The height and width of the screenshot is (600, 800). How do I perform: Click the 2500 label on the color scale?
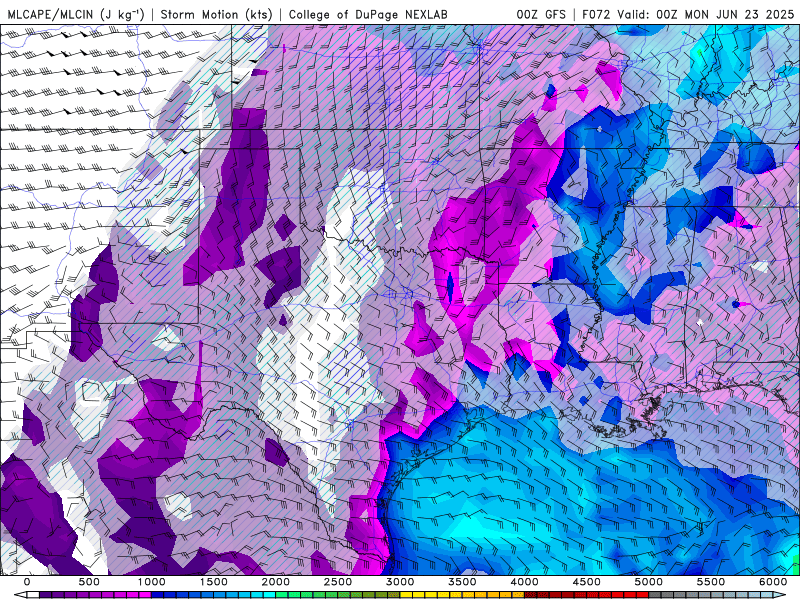click(338, 582)
